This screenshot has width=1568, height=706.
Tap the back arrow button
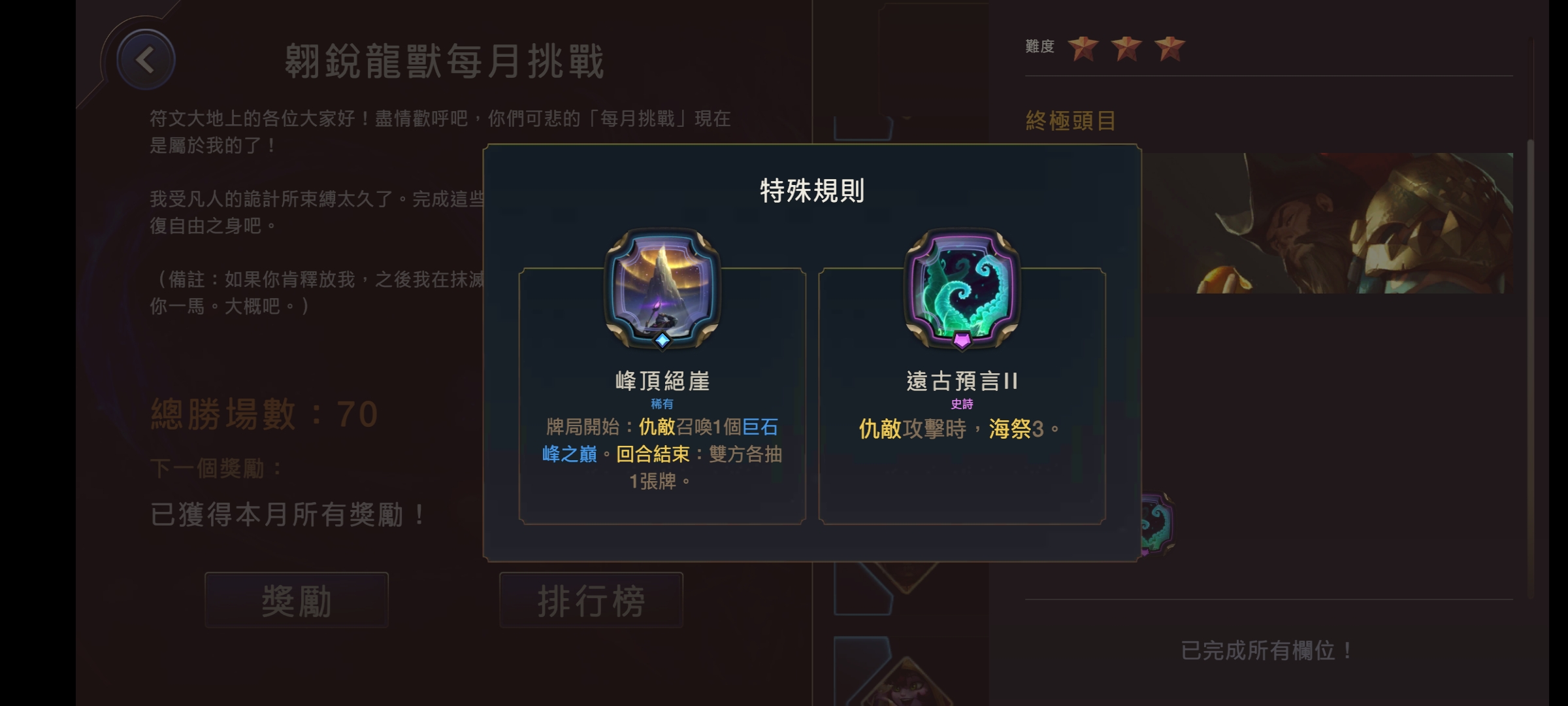pos(145,60)
